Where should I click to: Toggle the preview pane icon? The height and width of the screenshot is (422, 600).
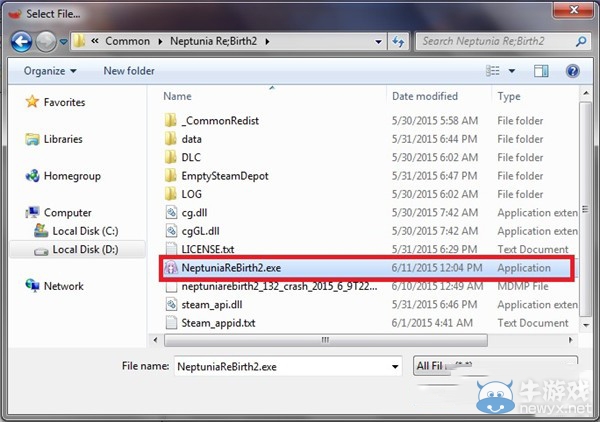click(541, 71)
